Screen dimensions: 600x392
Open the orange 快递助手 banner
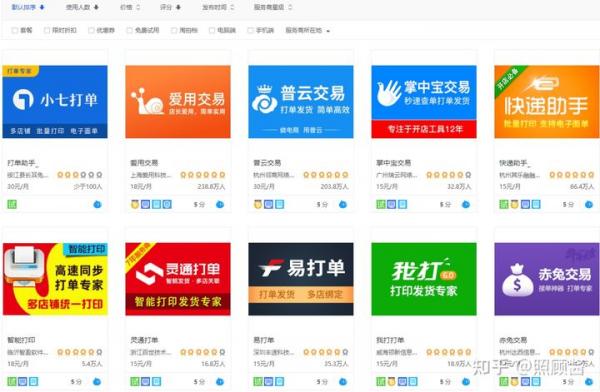[x=547, y=101]
